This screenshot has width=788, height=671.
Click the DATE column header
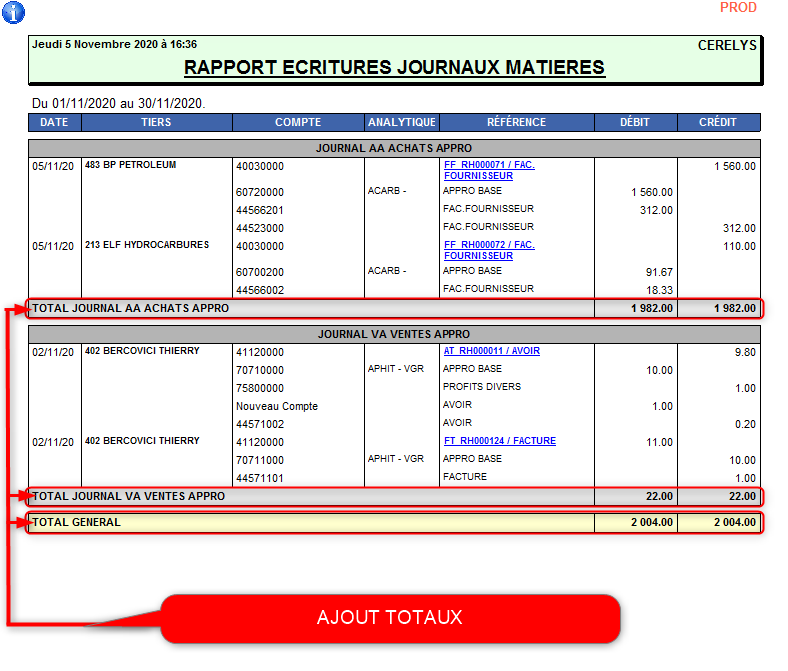pyautogui.click(x=54, y=122)
